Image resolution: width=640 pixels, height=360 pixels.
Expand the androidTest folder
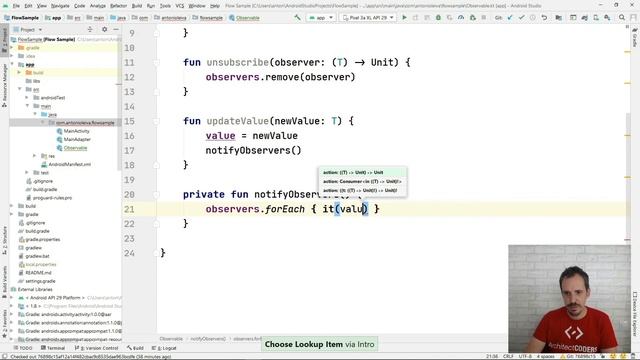tap(27, 98)
